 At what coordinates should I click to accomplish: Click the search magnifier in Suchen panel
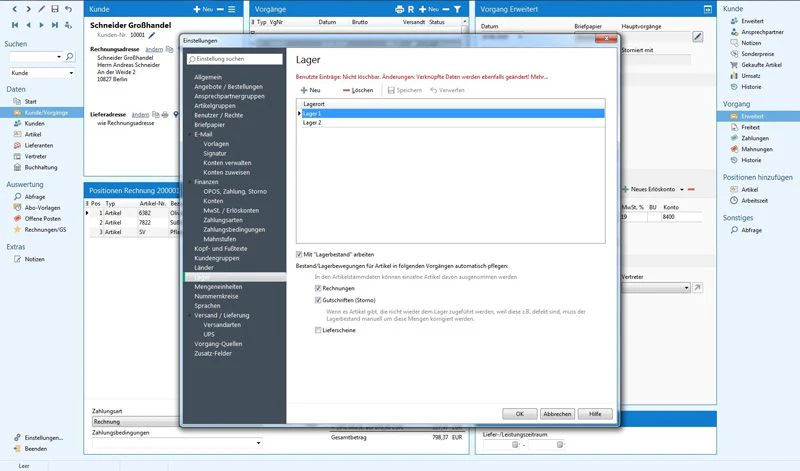[70, 56]
